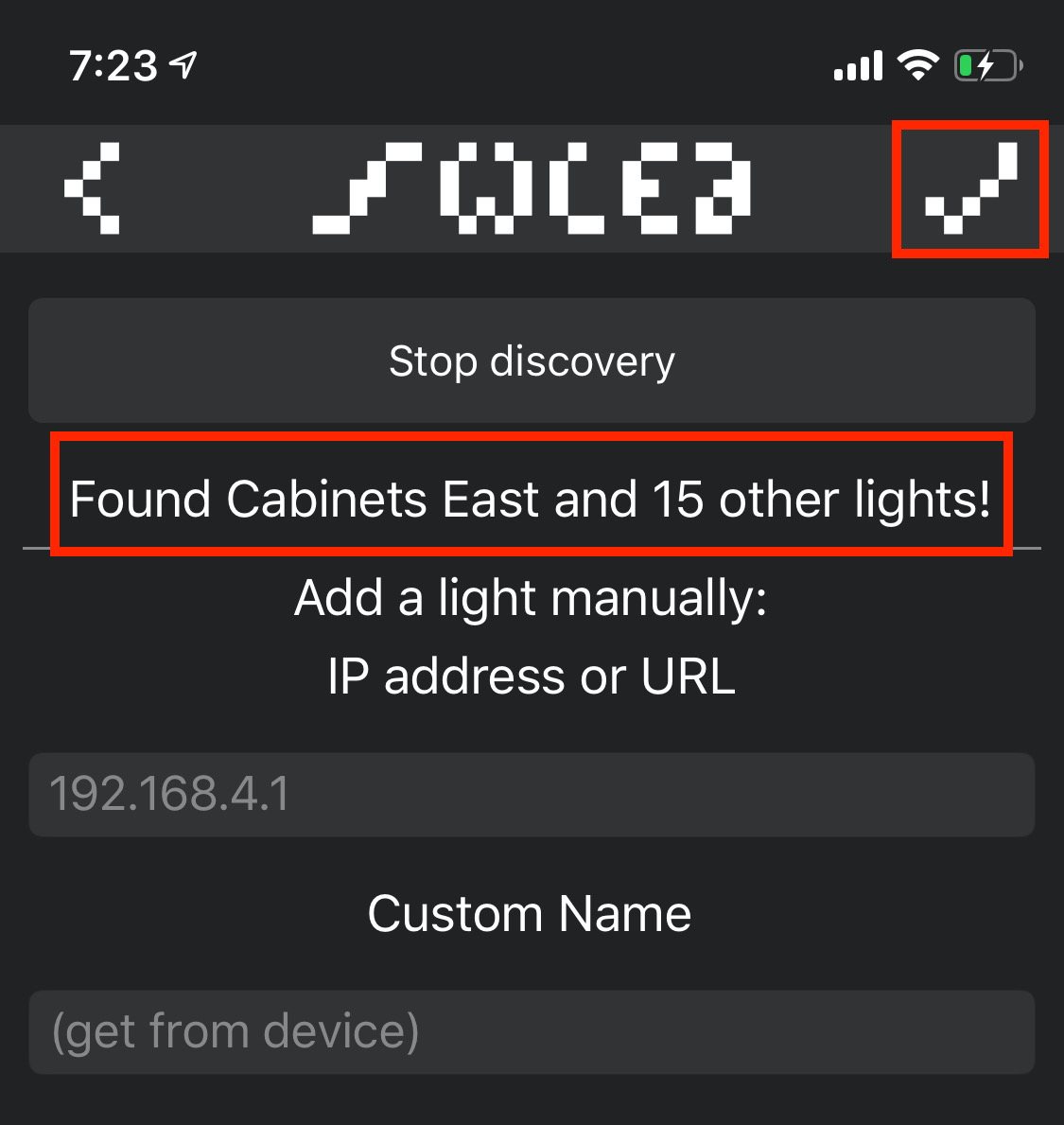Viewport: 1064px width, 1125px height.
Task: Focus the 192.168.4.1 IP address field
Action: coord(532,794)
